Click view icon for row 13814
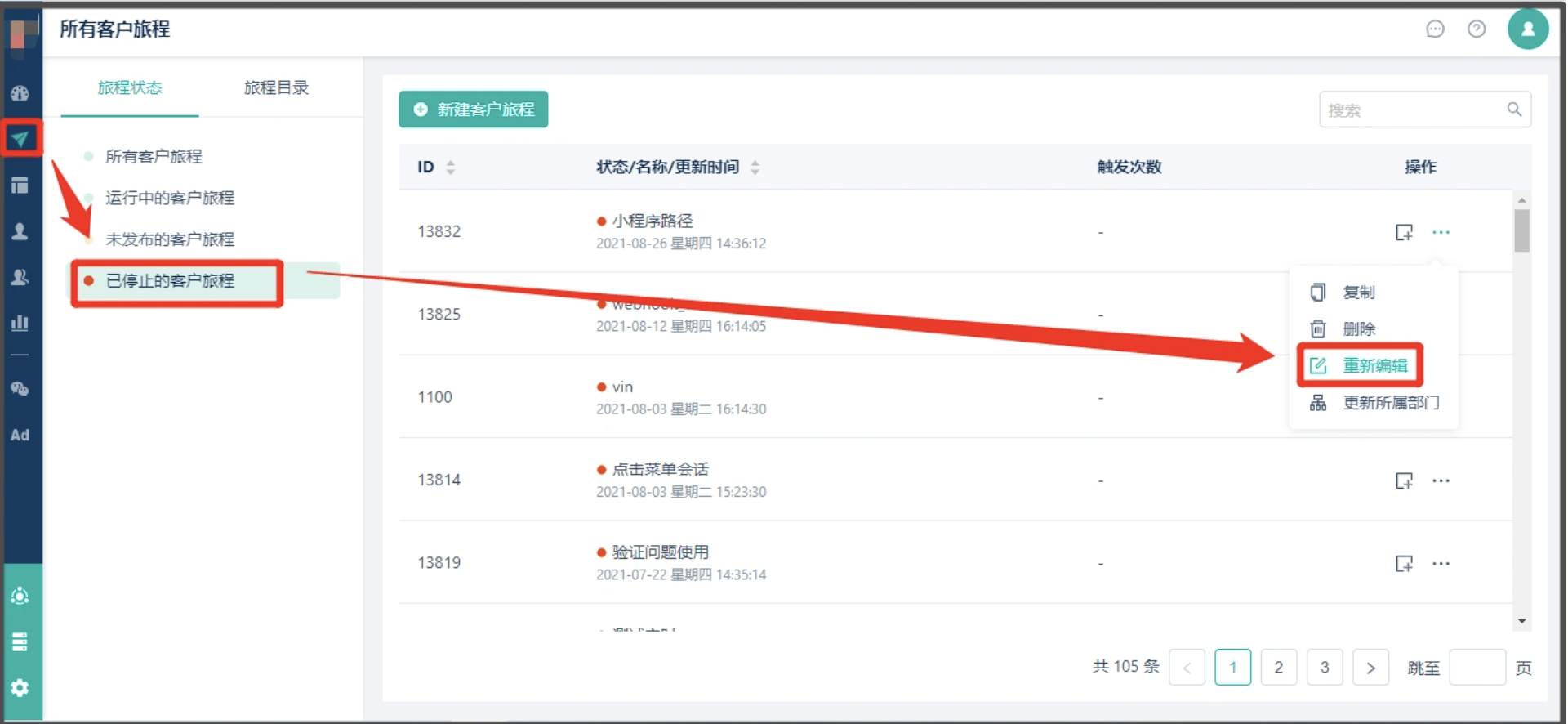 [1404, 480]
